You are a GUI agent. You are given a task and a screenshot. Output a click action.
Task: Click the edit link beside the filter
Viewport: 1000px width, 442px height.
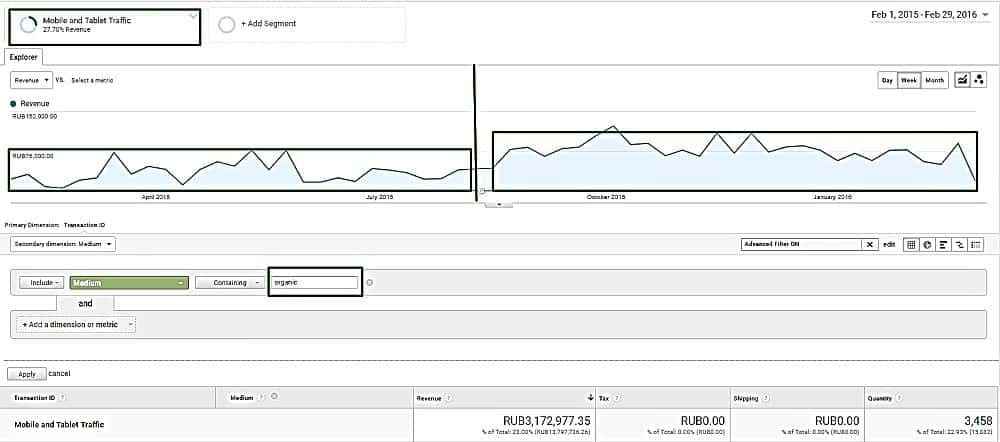pyautogui.click(x=889, y=244)
